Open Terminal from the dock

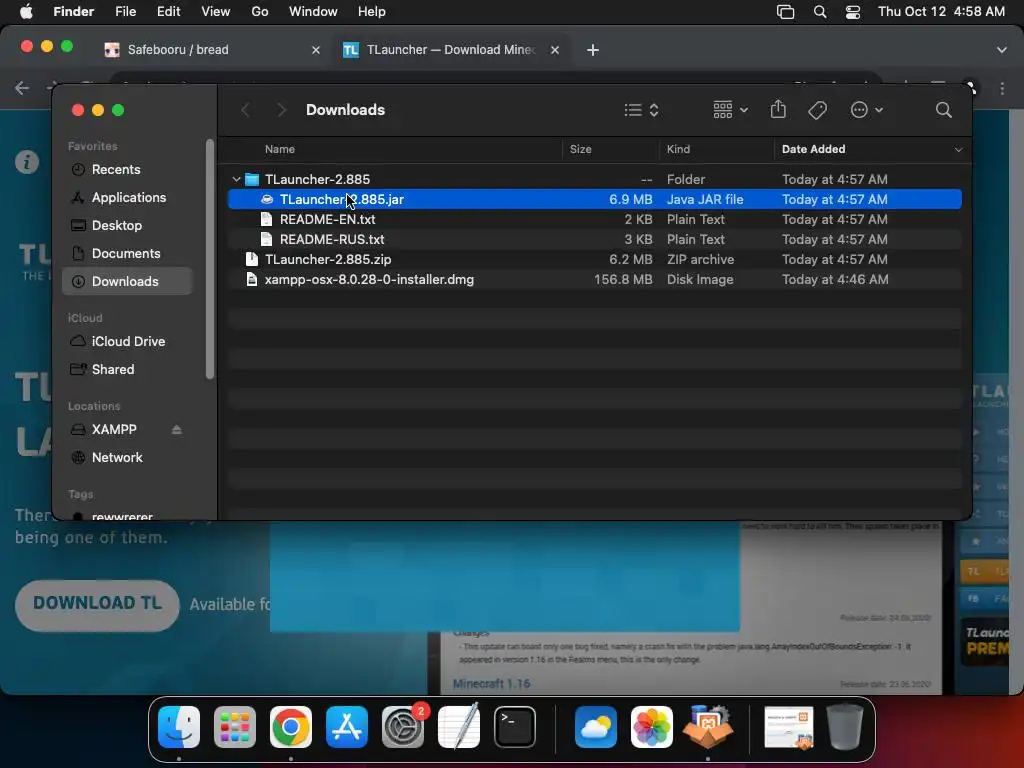(515, 727)
